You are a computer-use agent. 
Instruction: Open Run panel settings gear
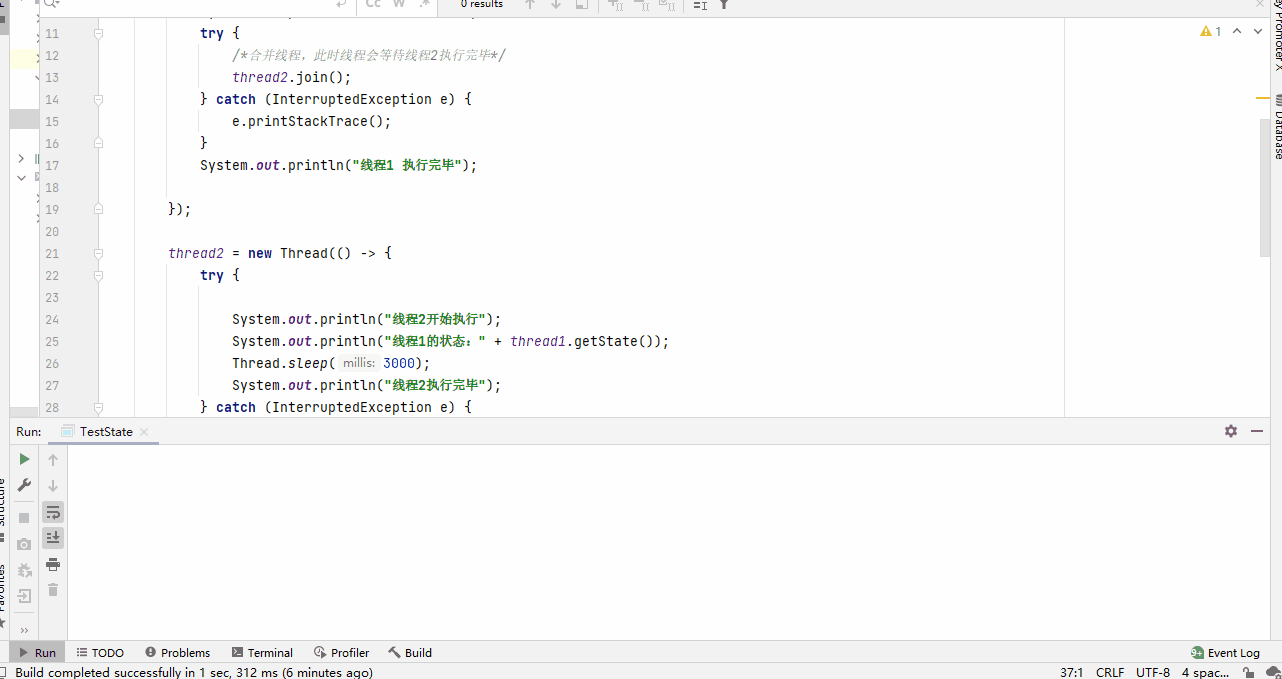click(1231, 431)
